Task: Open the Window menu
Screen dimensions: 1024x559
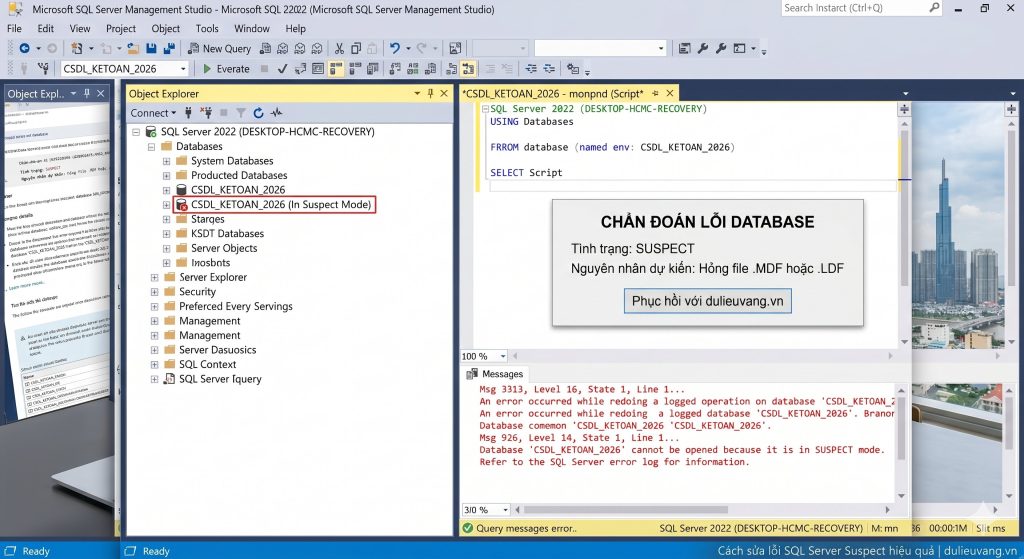Action: (x=251, y=29)
